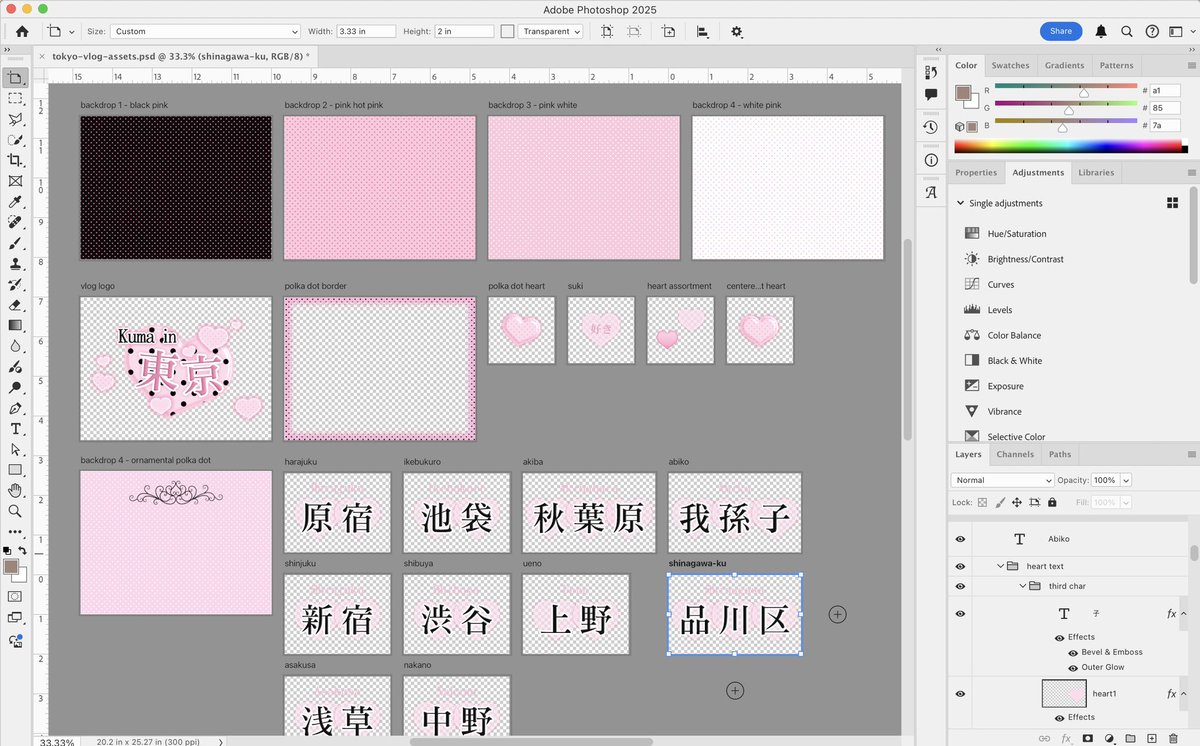This screenshot has width=1200, height=746.
Task: Switch to the Properties tab
Action: pos(976,172)
